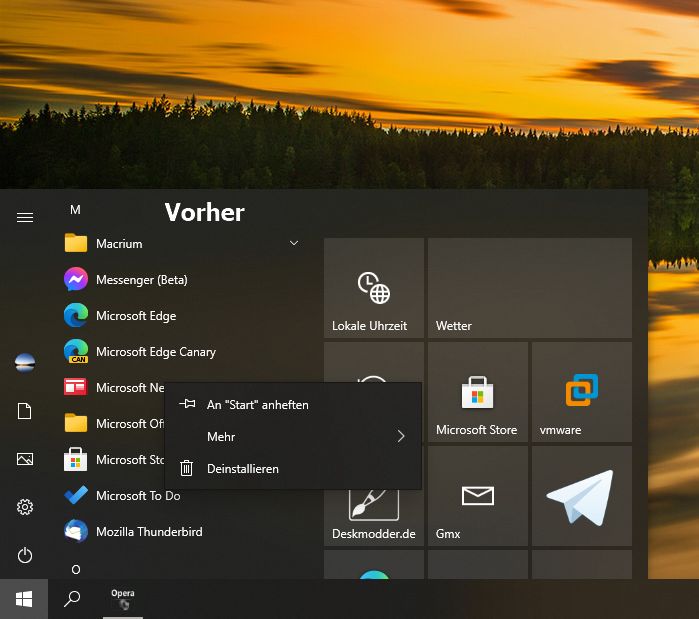Click the Macrium folder label
Screen dimensions: 699x619
tap(119, 244)
